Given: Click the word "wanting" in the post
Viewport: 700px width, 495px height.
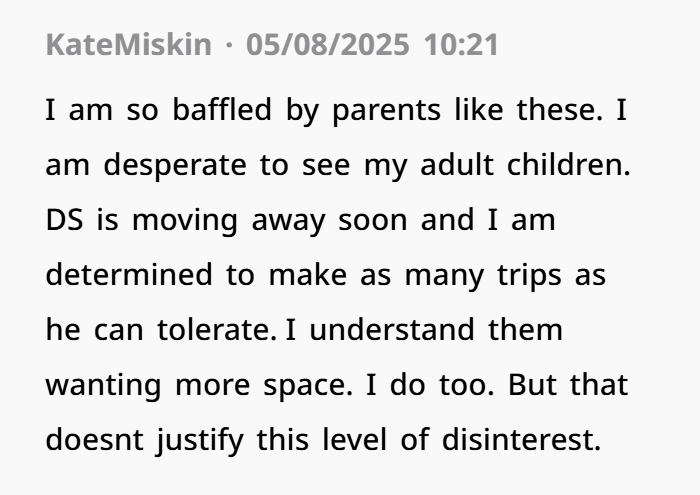Looking at the screenshot, I should (x=104, y=386).
